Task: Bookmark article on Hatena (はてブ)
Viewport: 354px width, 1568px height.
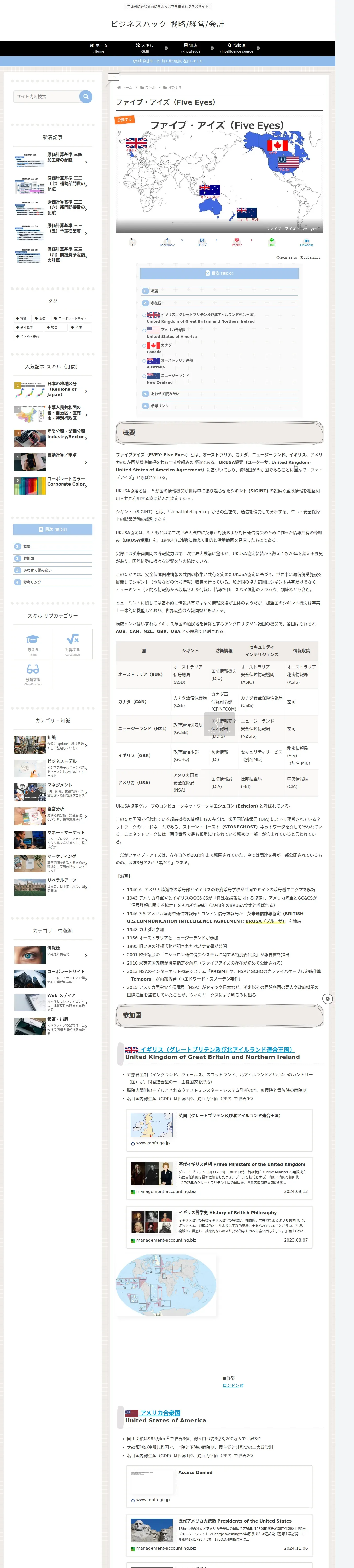Action: tap(202, 242)
